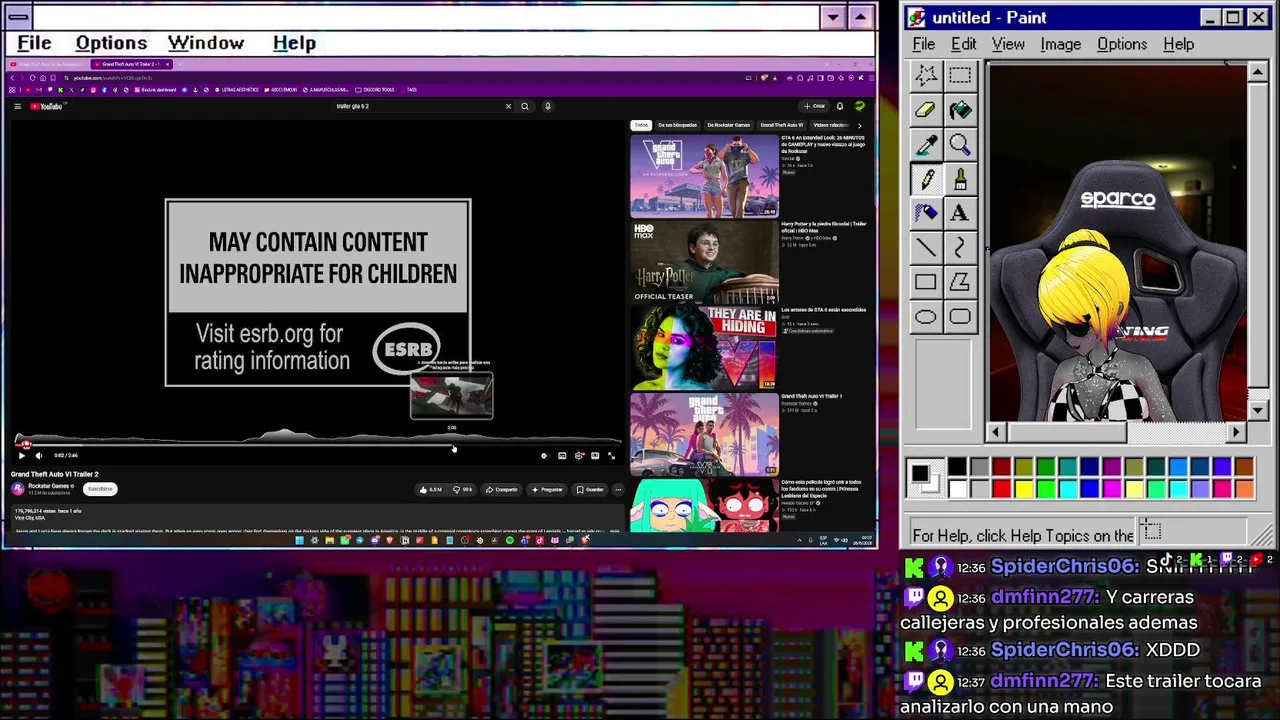
Task: Click Paint's horizontal scrollbar right arrow
Action: 1236,432
